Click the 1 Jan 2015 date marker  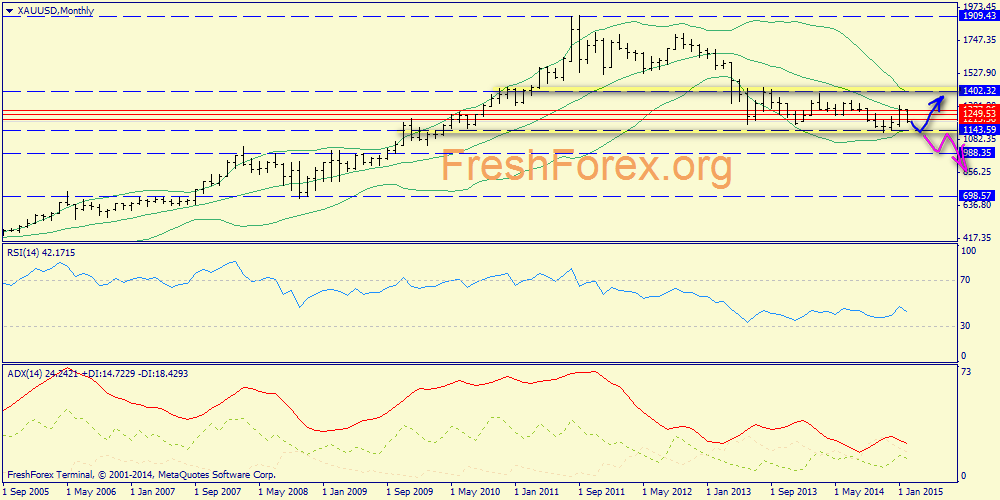click(921, 491)
